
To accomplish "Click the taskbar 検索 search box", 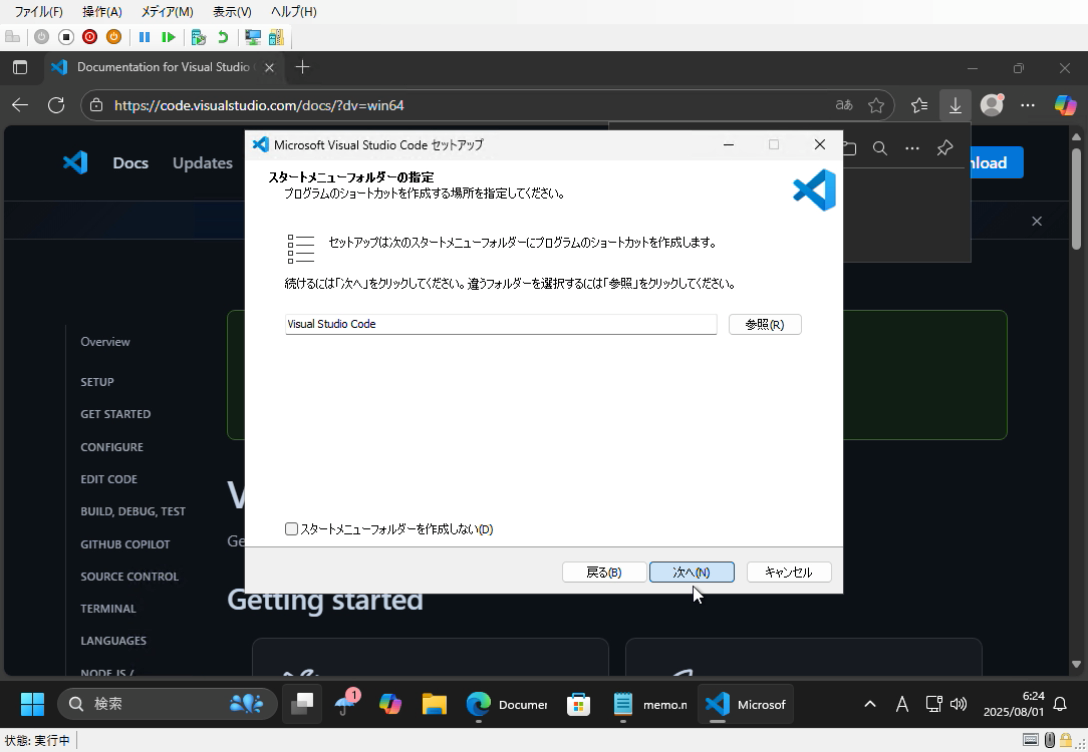I will coord(167,704).
